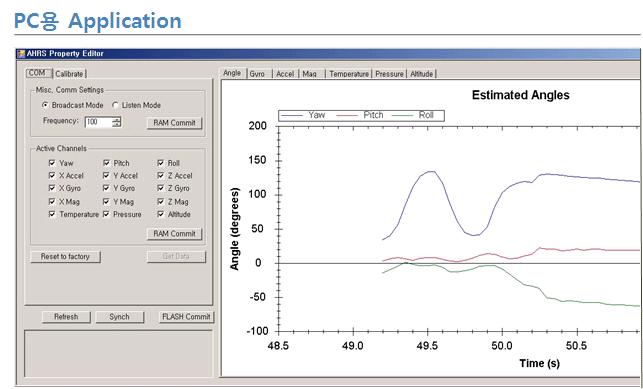Click the Reset to factory button

65,257
